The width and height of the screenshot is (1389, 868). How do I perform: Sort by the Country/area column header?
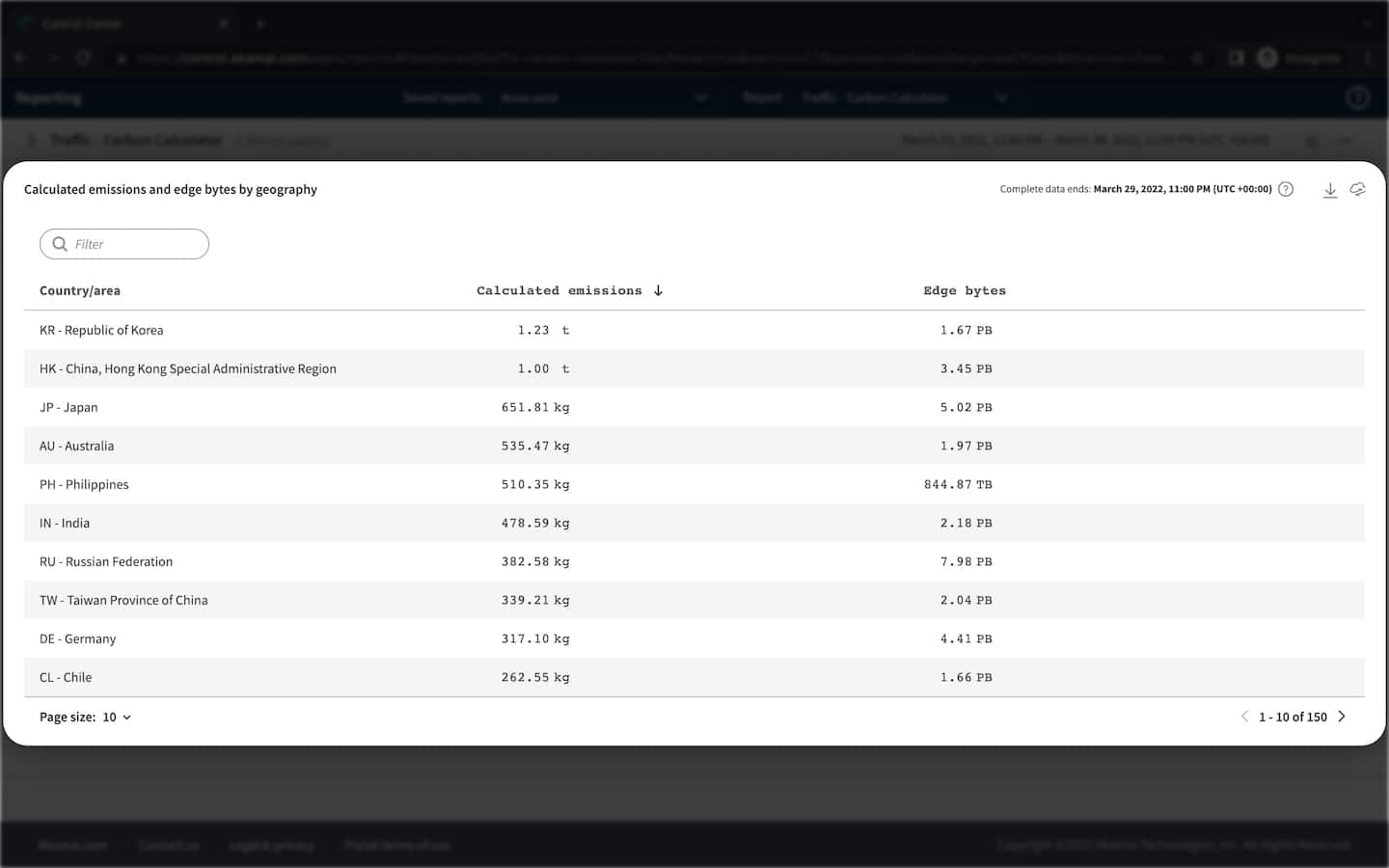point(80,290)
